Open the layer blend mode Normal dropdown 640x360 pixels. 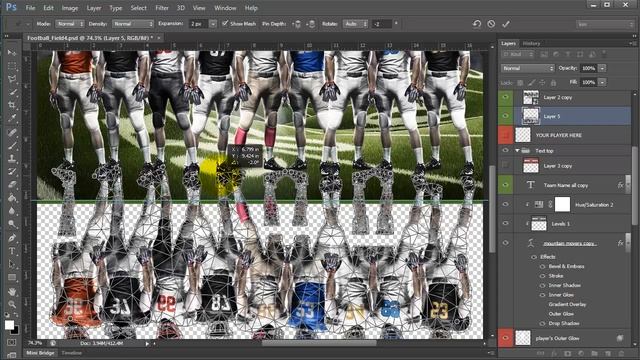click(527, 68)
